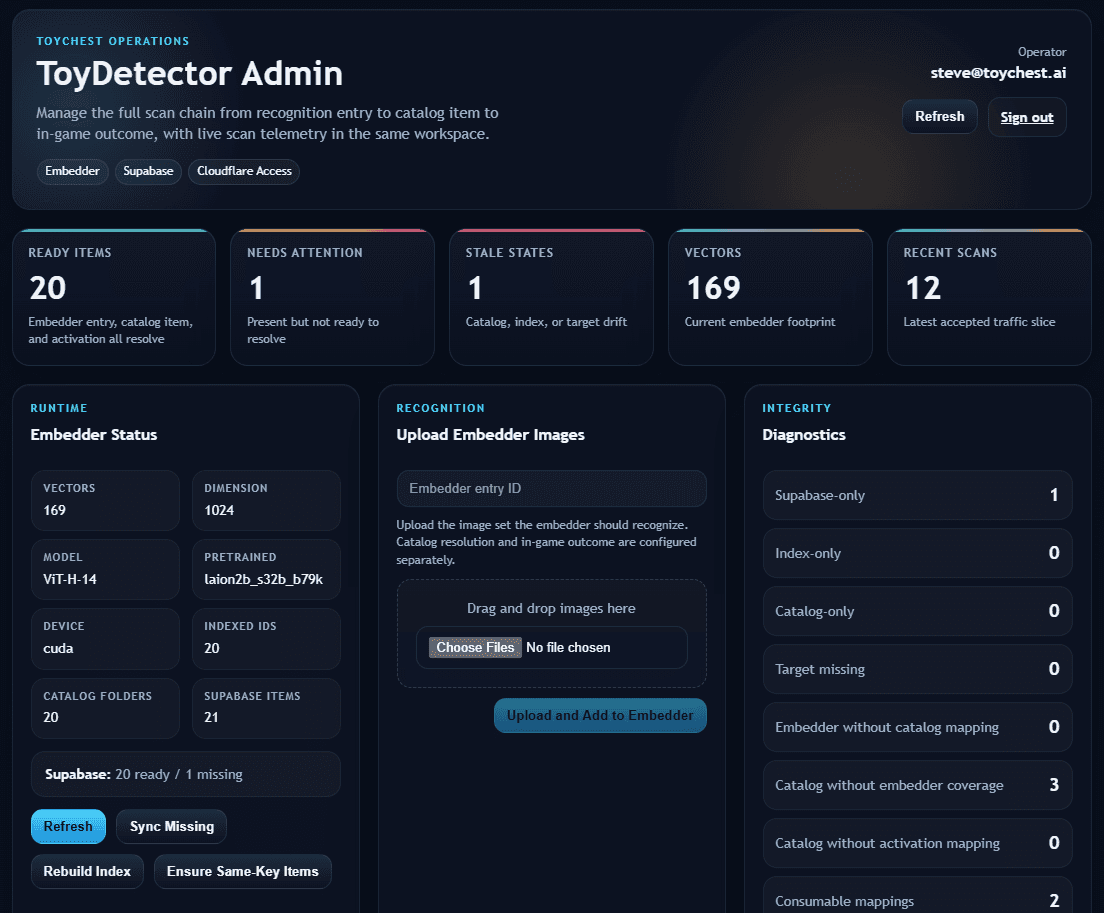Click the Stale States card
The image size is (1104, 913).
point(551,297)
